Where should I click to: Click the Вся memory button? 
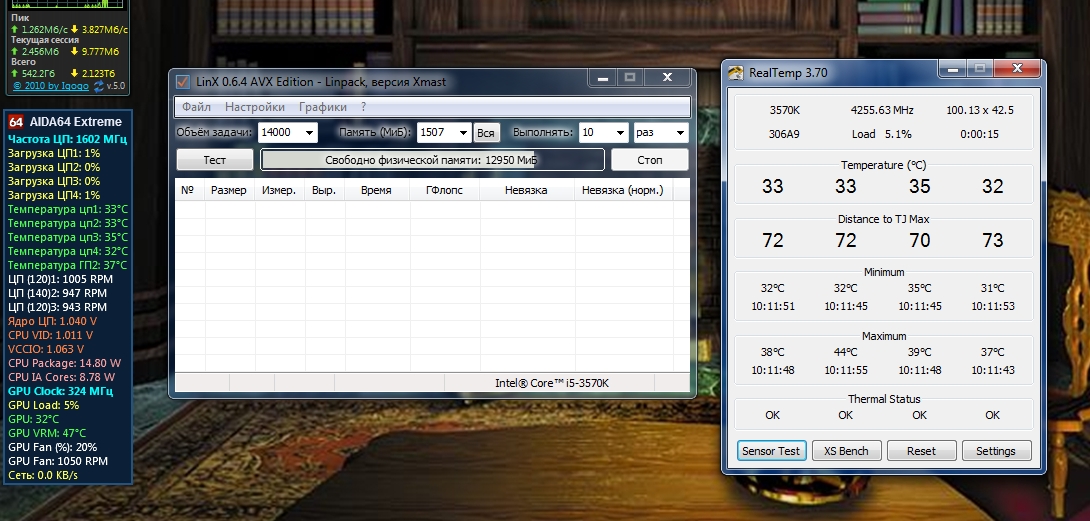487,133
